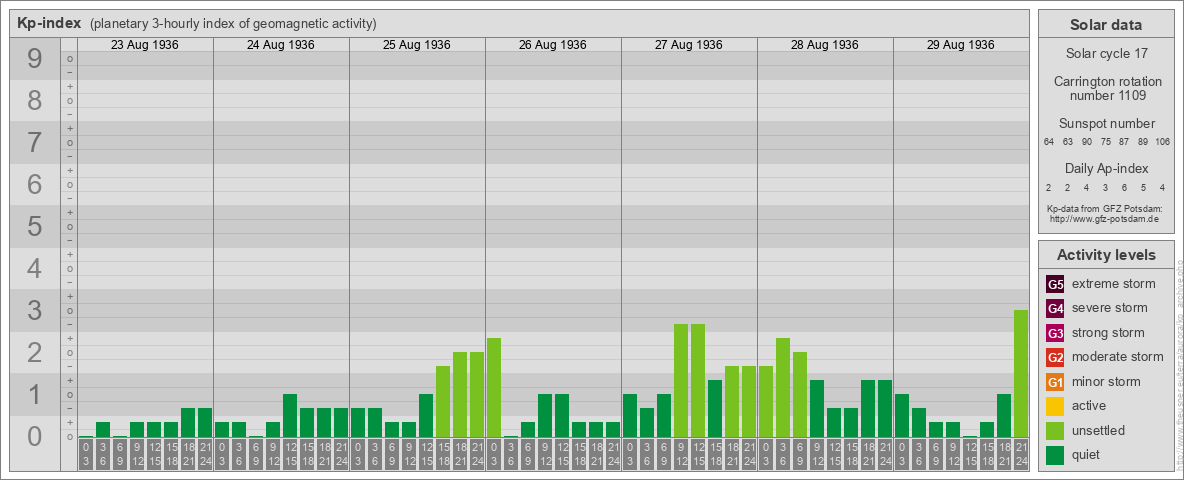
Task: Click the 21-24 bar on 23 Aug
Action: [x=205, y=423]
